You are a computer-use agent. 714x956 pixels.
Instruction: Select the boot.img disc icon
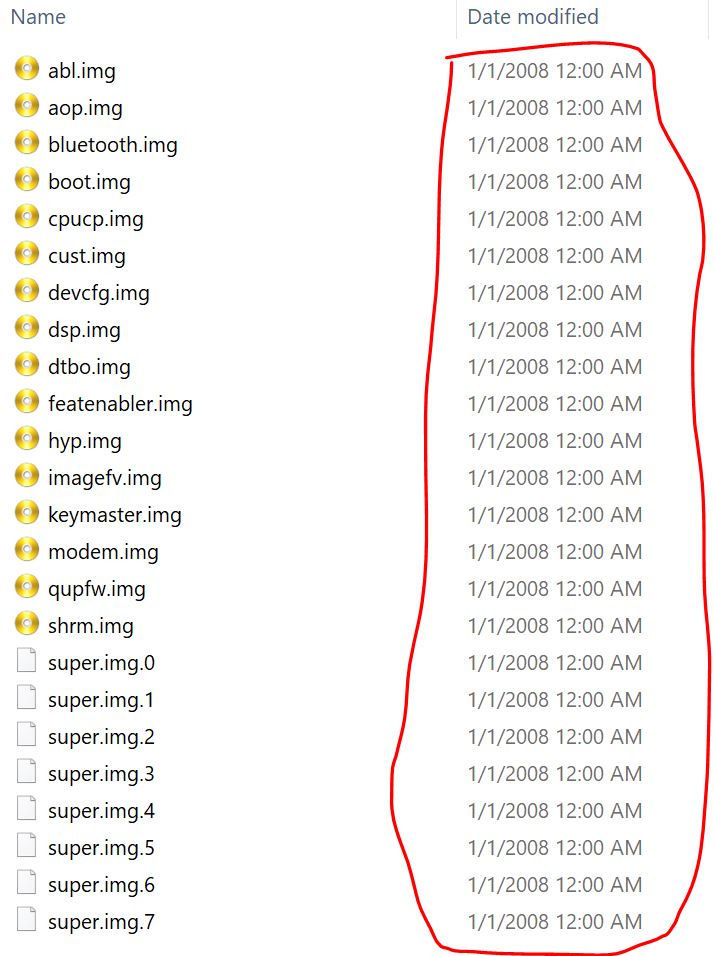[27, 179]
